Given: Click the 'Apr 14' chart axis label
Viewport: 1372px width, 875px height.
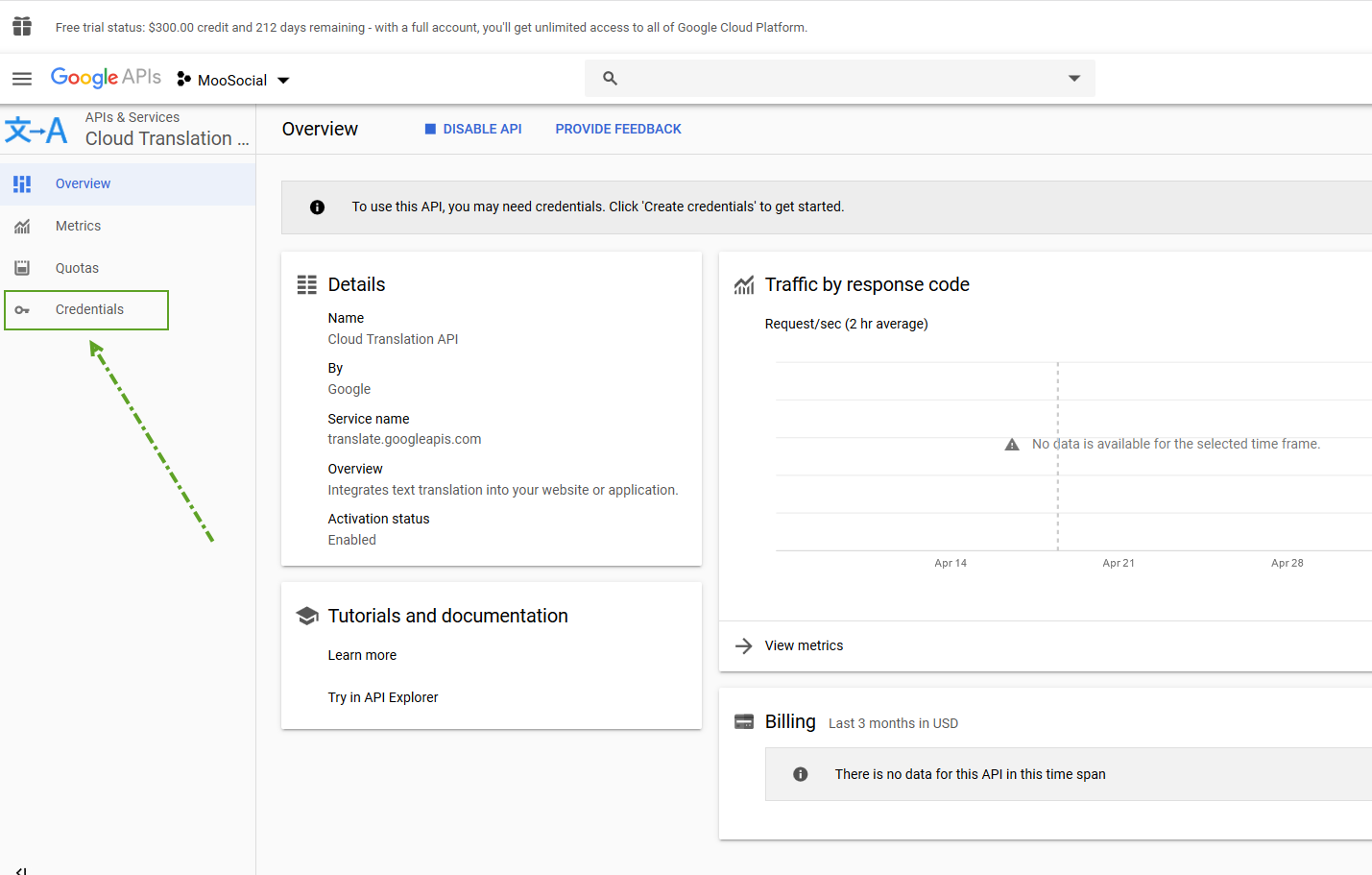Looking at the screenshot, I should click(951, 563).
